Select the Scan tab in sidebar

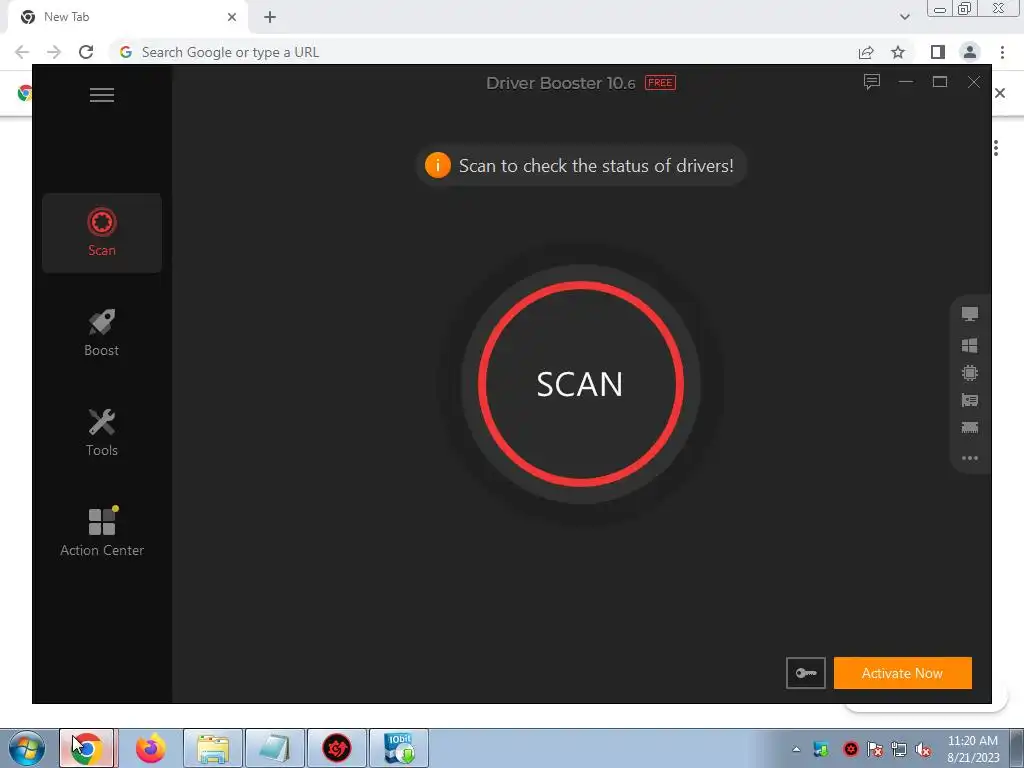point(102,232)
